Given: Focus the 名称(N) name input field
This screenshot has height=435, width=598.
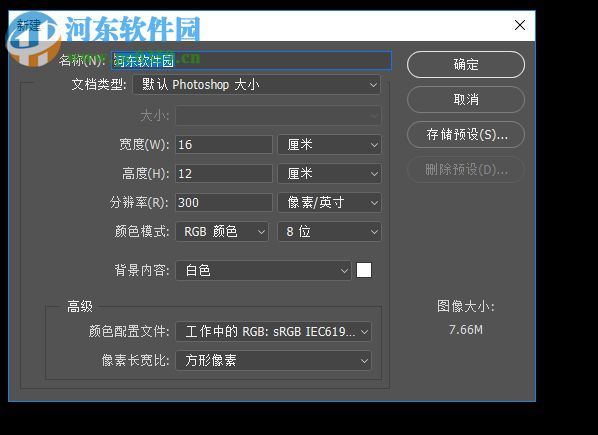Looking at the screenshot, I should coord(251,61).
